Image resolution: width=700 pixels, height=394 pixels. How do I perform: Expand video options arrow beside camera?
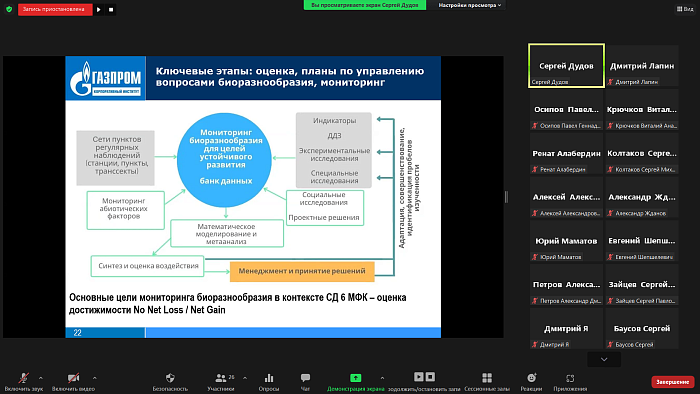click(94, 378)
